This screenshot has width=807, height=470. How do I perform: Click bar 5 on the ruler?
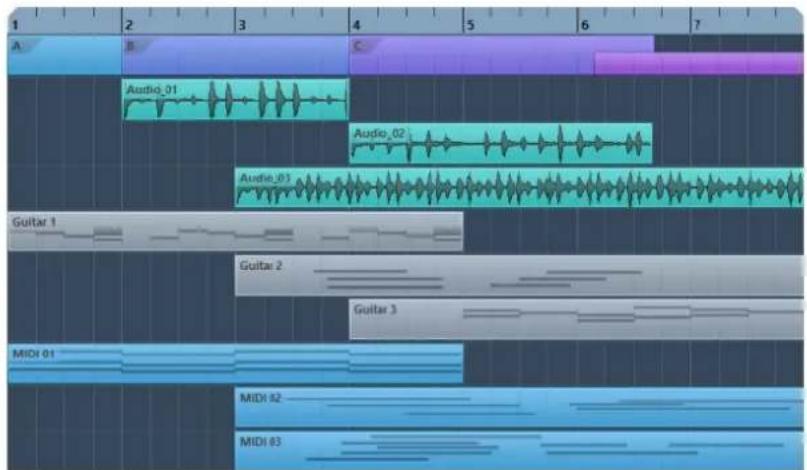[x=470, y=25]
